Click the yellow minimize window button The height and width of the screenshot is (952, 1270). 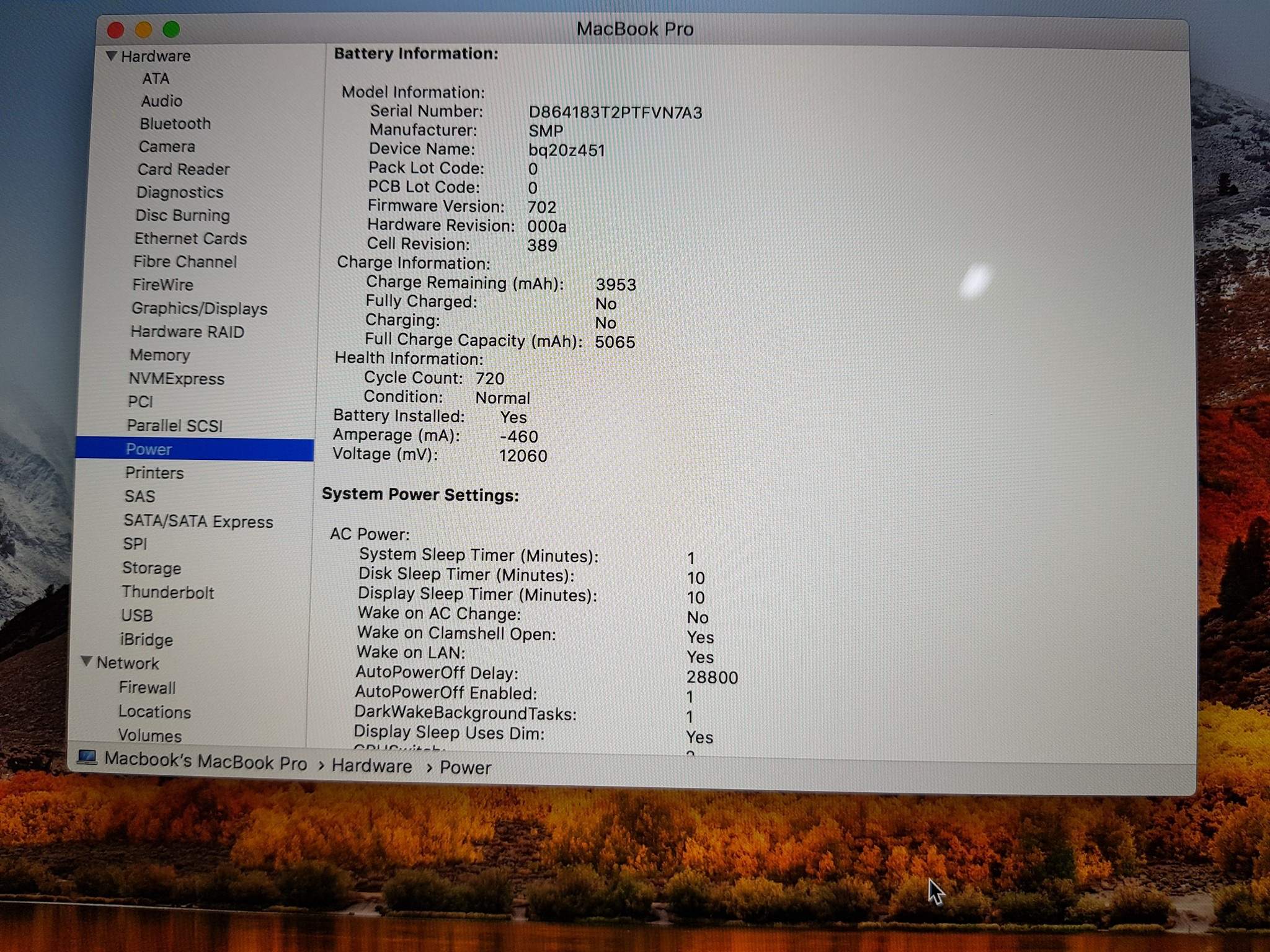coord(143,30)
